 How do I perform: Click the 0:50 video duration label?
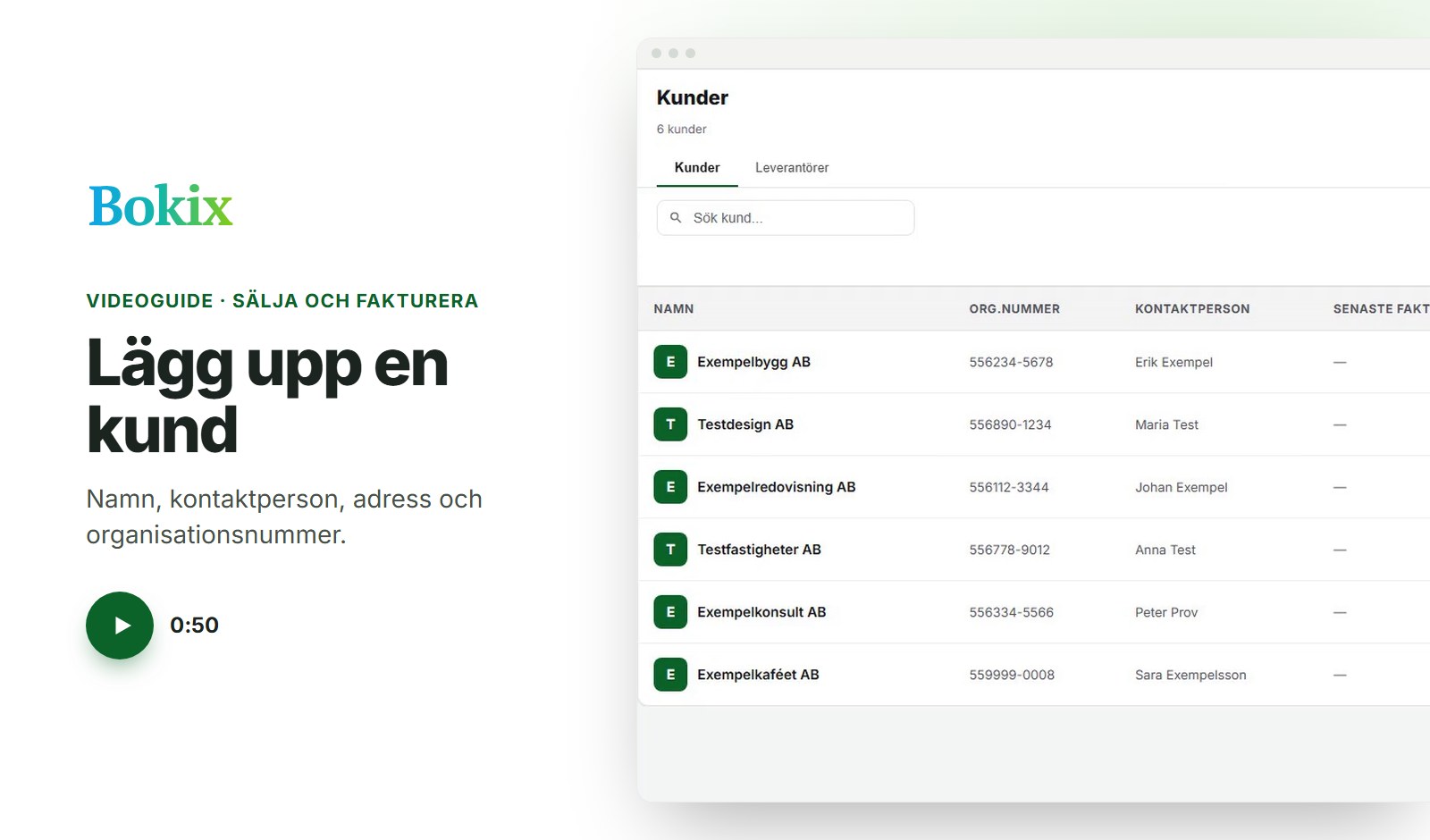point(194,626)
